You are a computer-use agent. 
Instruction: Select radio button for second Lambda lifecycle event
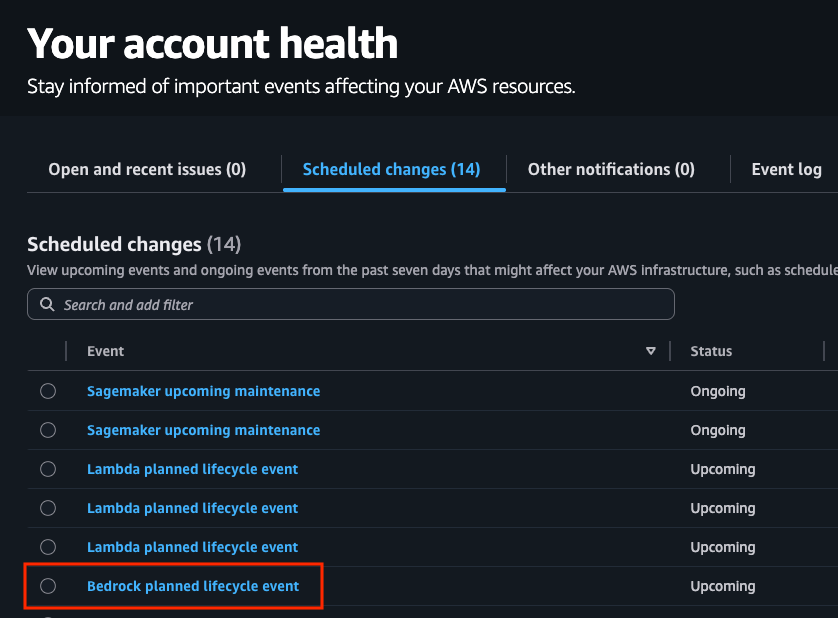[48, 508]
